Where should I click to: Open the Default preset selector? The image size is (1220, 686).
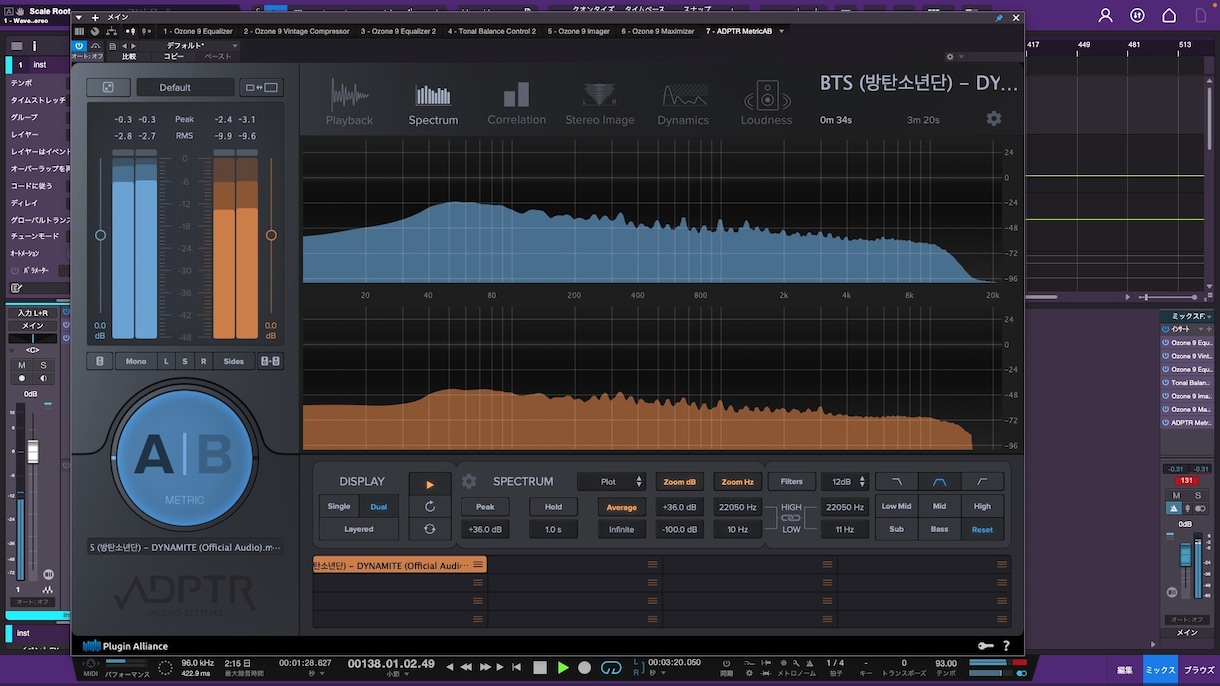click(186, 88)
